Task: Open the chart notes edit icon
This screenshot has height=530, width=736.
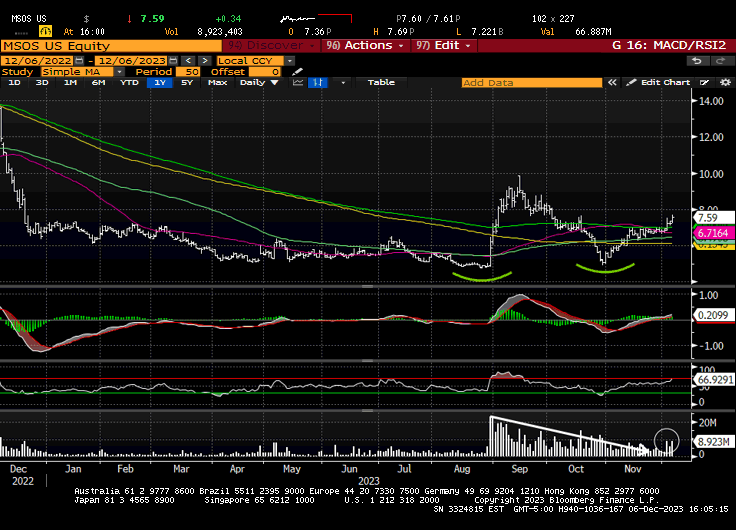Action: (x=705, y=83)
